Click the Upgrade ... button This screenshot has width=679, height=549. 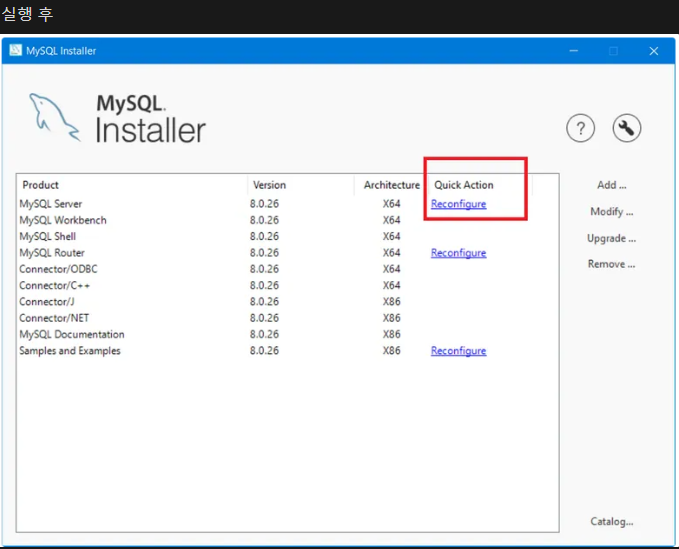(x=611, y=238)
